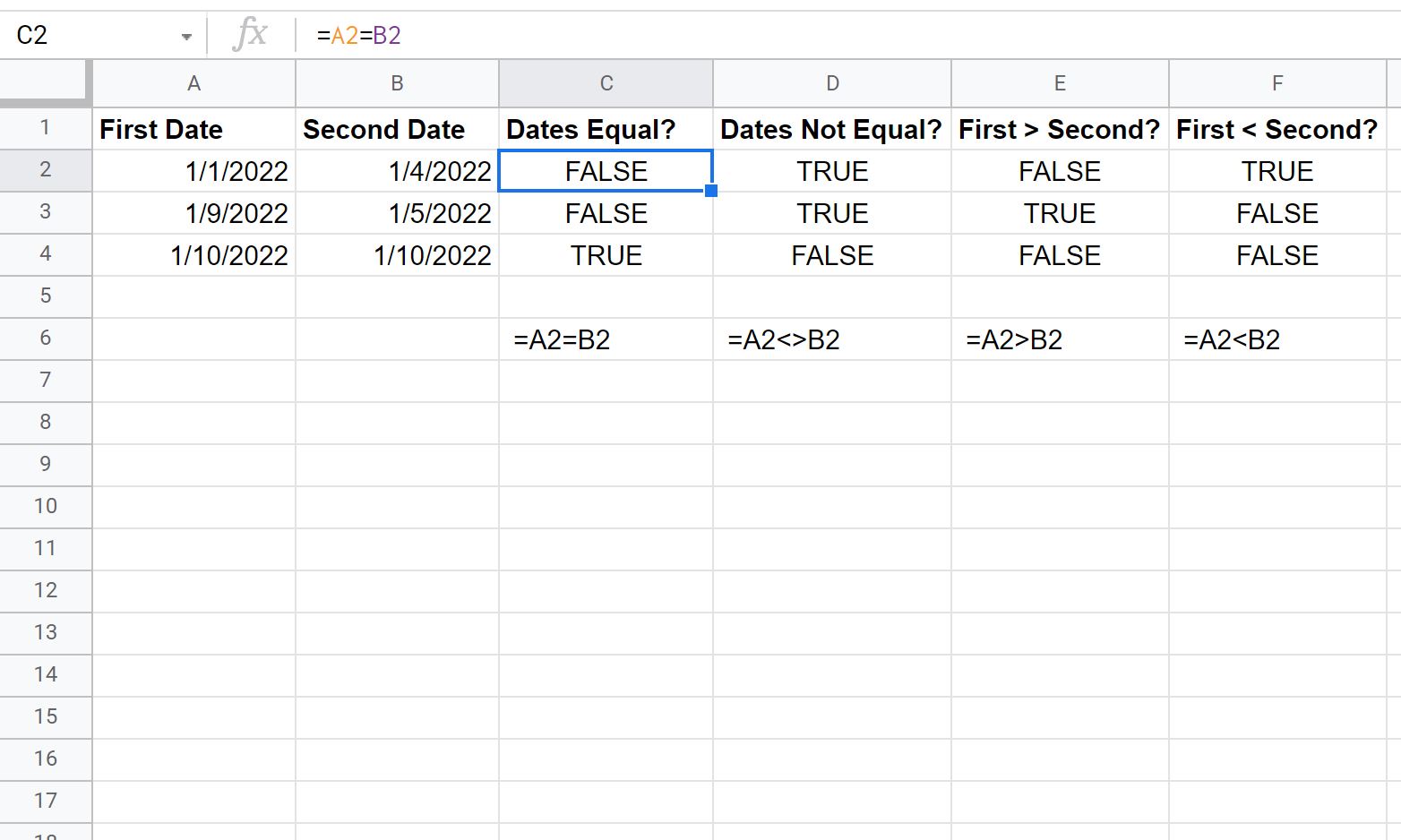Click the fill handle on cell C2
Screen dimensions: 1401x840
710,190
